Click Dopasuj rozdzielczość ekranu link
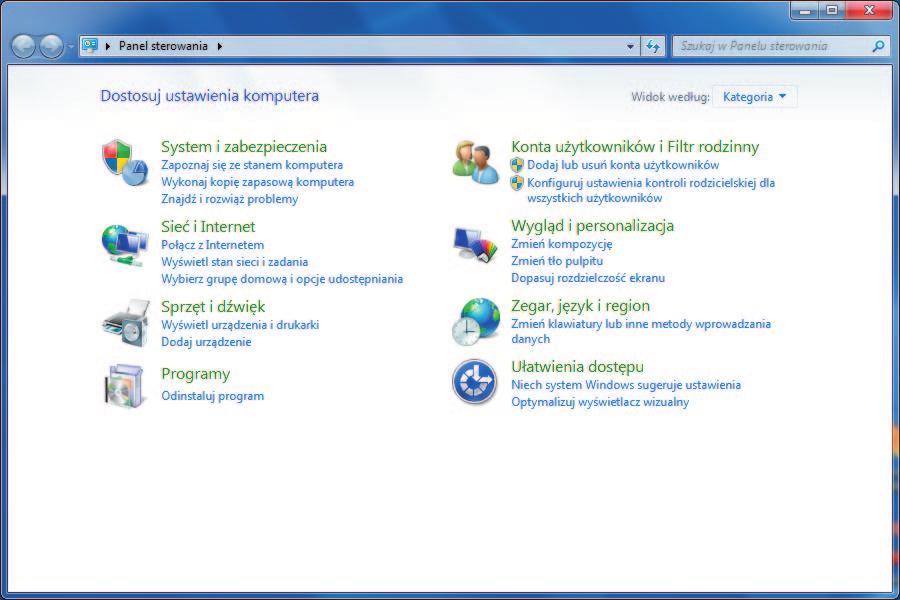Image resolution: width=900 pixels, height=600 pixels. tap(588, 278)
